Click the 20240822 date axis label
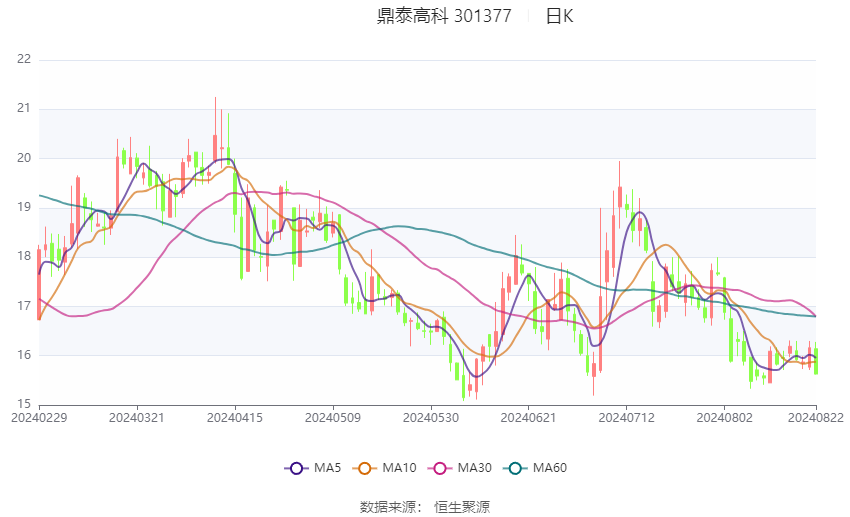The image size is (850, 517). coord(816,418)
